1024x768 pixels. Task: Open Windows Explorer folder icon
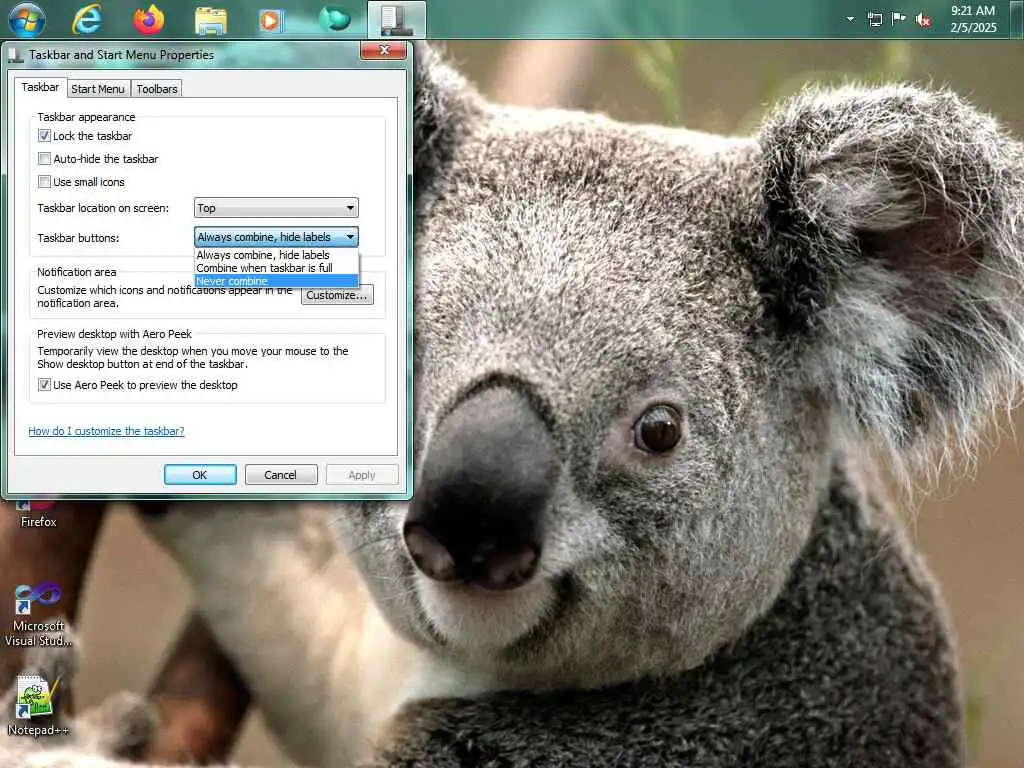pos(210,20)
